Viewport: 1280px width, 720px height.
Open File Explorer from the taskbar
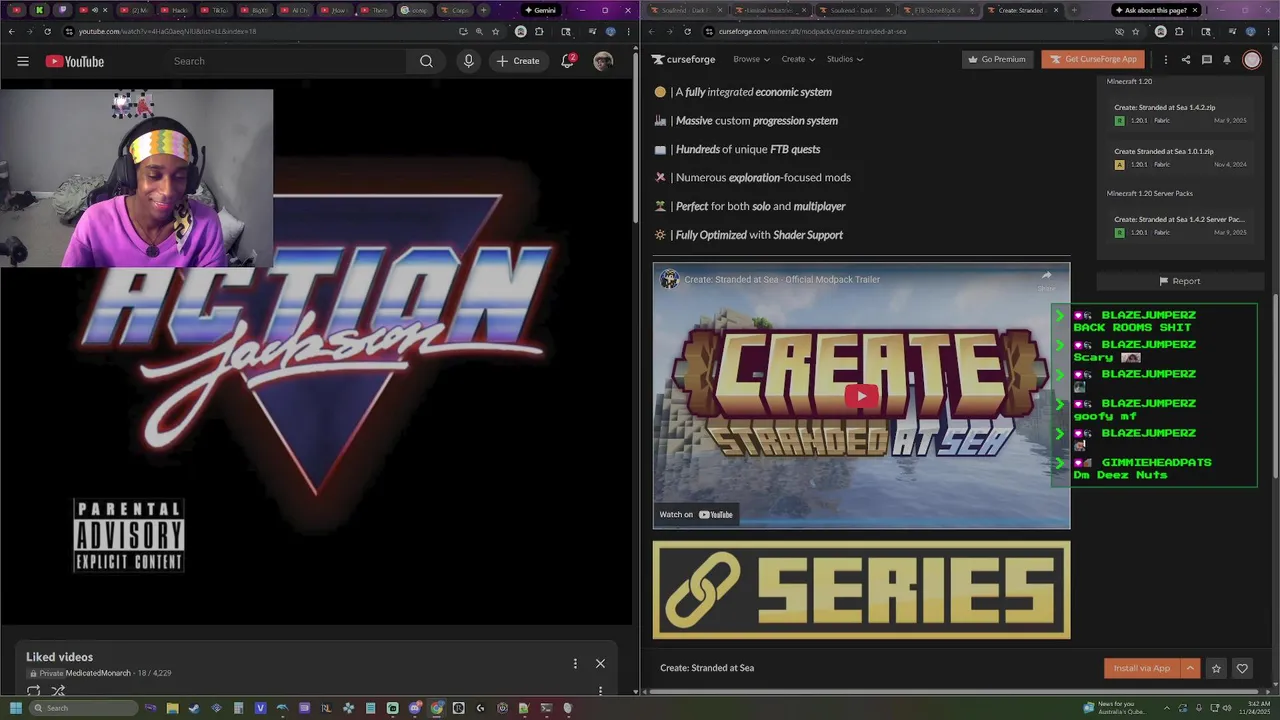[172, 708]
